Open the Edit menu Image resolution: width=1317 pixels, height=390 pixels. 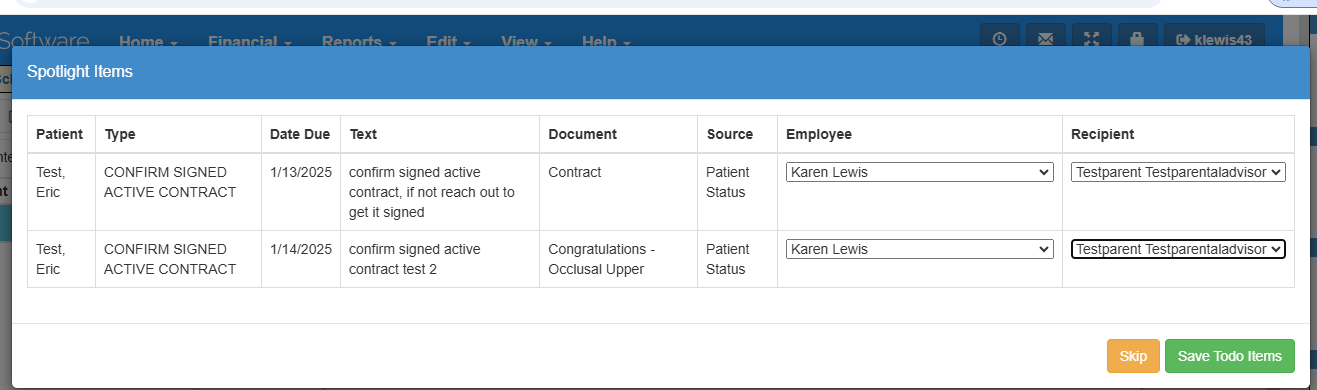click(x=448, y=42)
